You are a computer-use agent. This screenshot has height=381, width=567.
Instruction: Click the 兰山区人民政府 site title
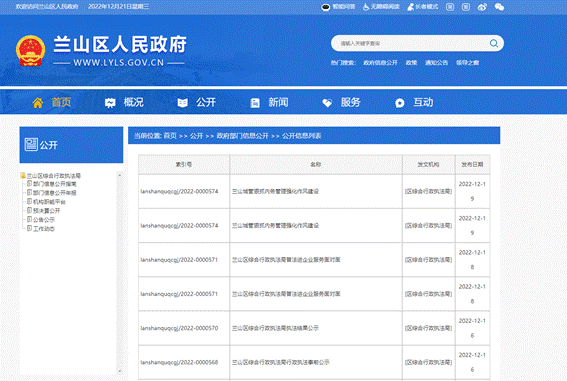click(x=120, y=44)
